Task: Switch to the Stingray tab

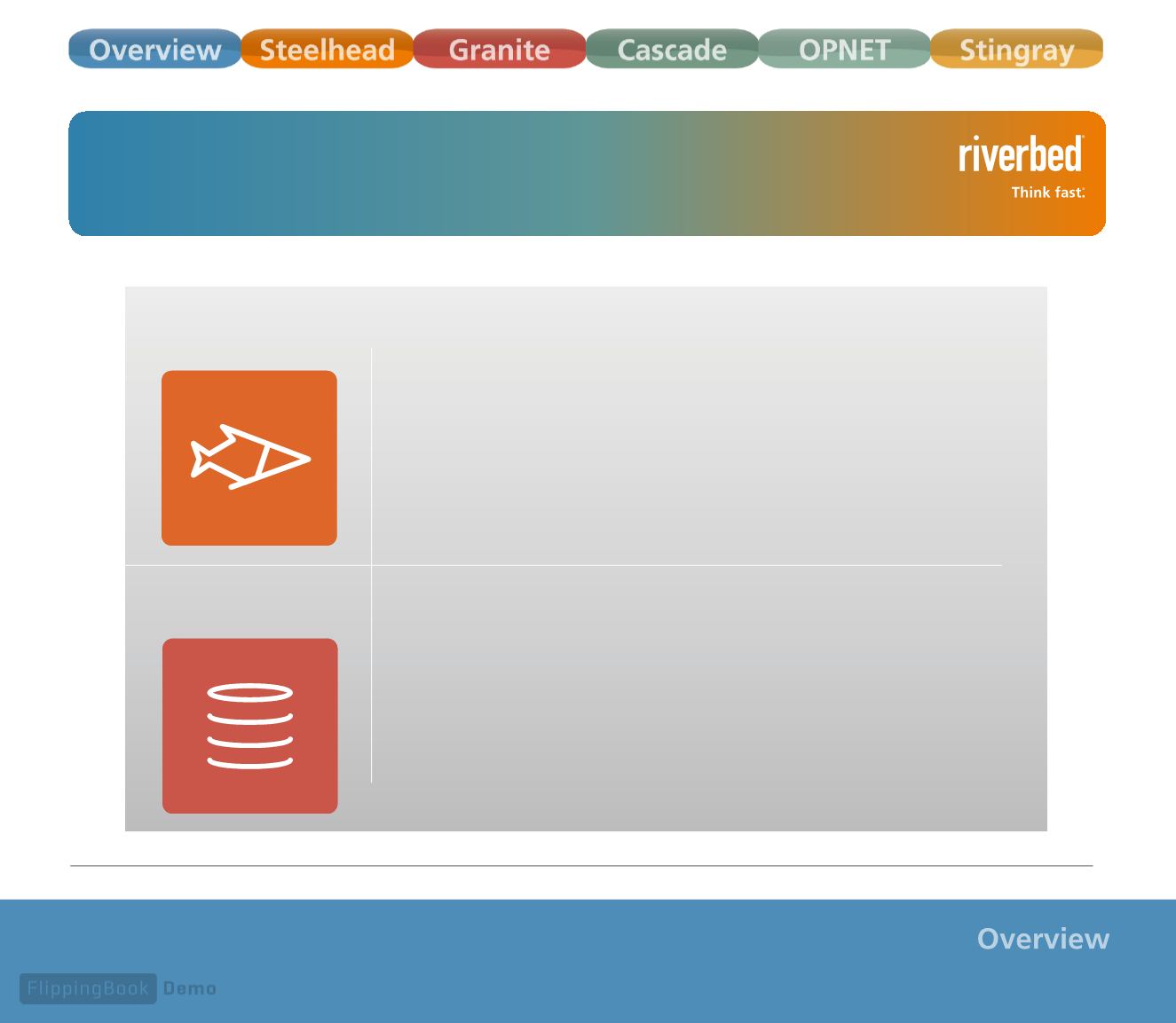Action: click(1016, 49)
